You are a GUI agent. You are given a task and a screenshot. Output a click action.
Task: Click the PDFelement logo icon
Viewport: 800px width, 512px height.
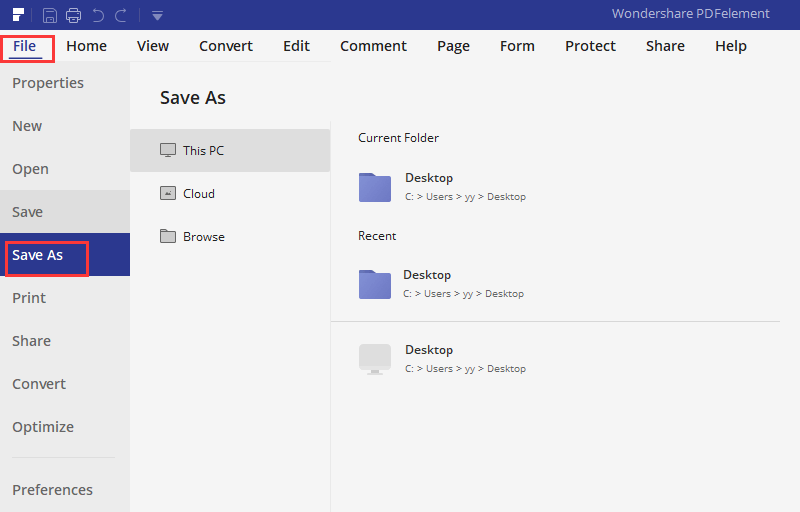click(18, 14)
